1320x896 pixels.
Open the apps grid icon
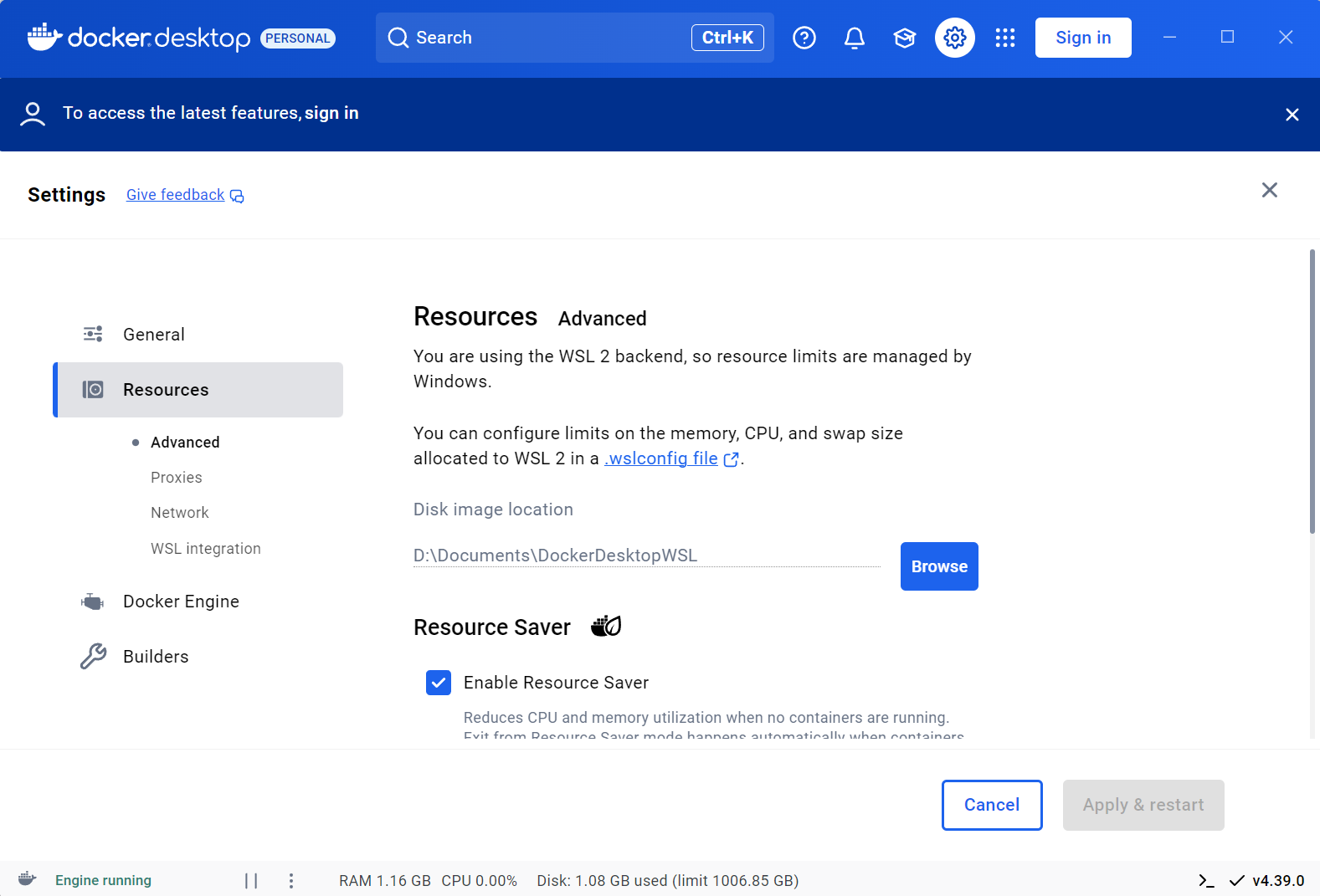(1005, 38)
